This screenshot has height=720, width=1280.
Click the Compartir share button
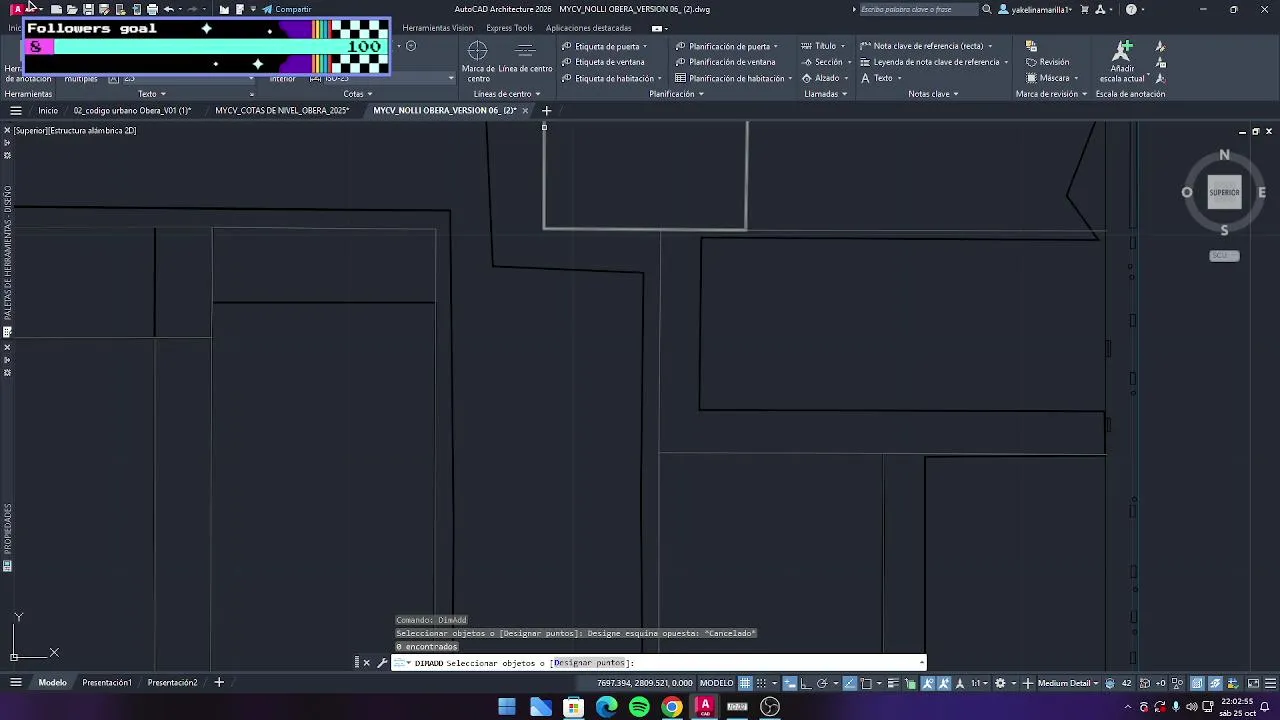287,9
